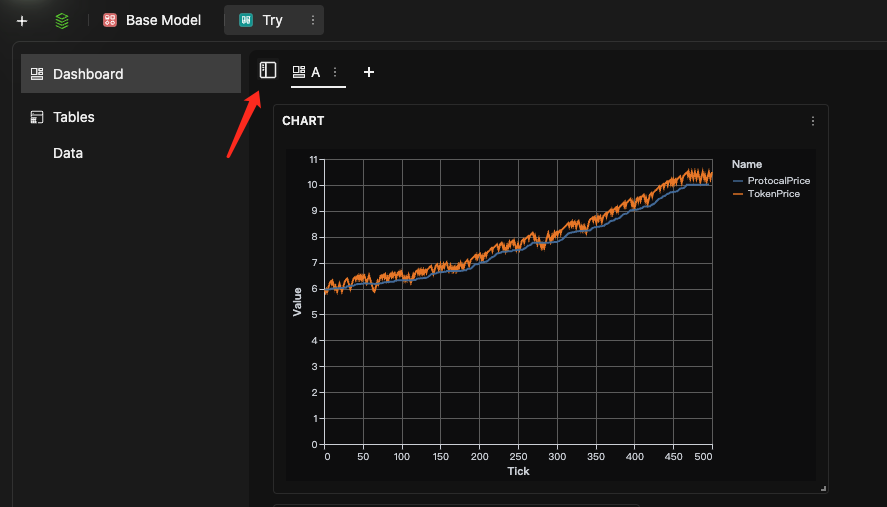Click the Tables icon in the sidebar

[x=37, y=117]
